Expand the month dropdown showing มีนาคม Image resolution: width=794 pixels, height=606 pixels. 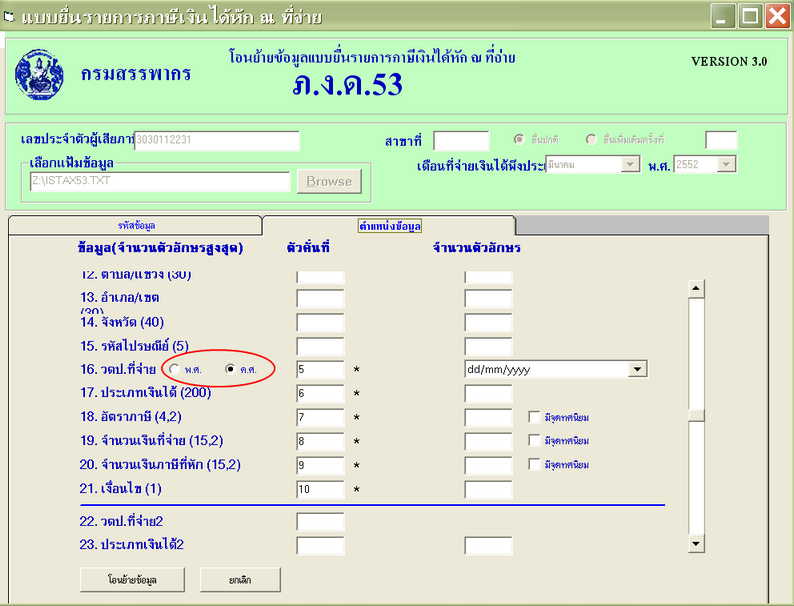[x=630, y=164]
